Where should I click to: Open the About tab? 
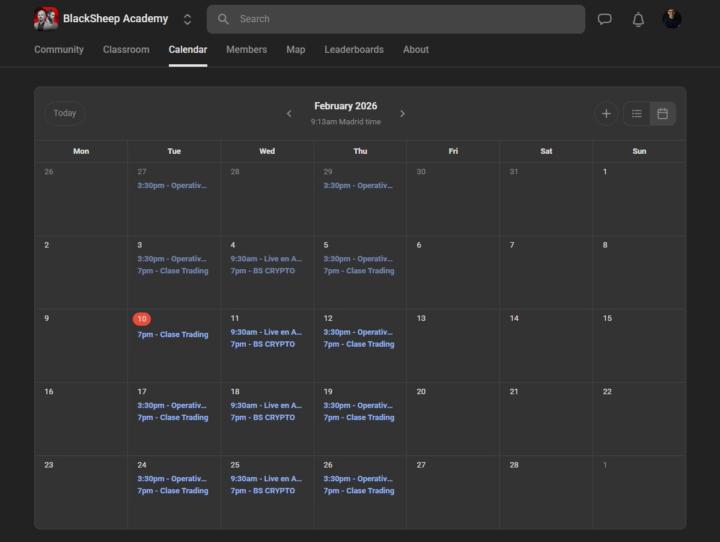tap(416, 50)
